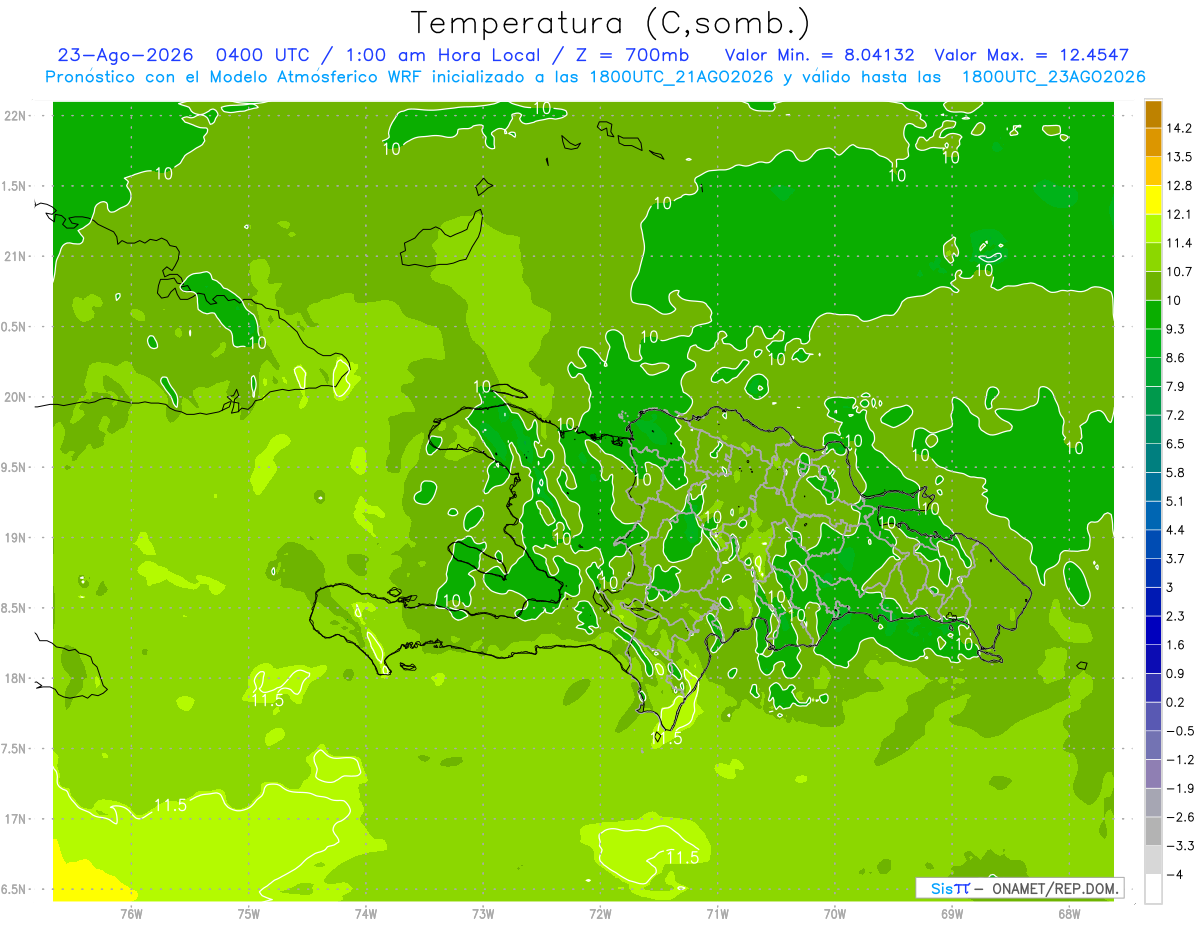This screenshot has width=1200, height=927.
Task: Pick the orange swatch above 14.2 in colorbar
Action: [1153, 114]
